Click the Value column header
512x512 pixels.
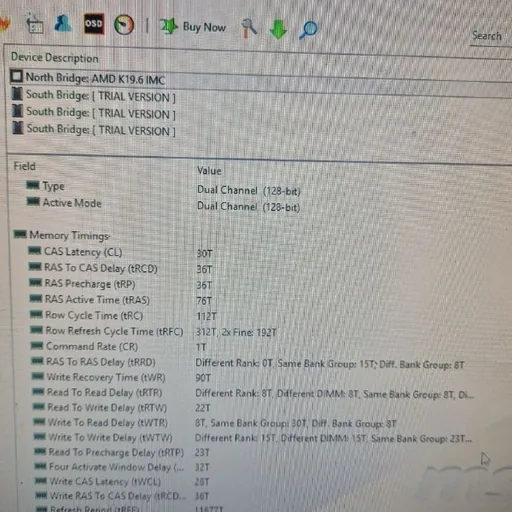pyautogui.click(x=209, y=171)
